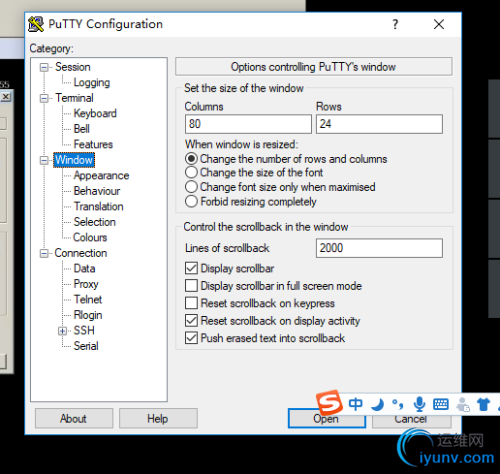Select the Connection category
Image resolution: width=500 pixels, height=474 pixels.
coord(81,253)
